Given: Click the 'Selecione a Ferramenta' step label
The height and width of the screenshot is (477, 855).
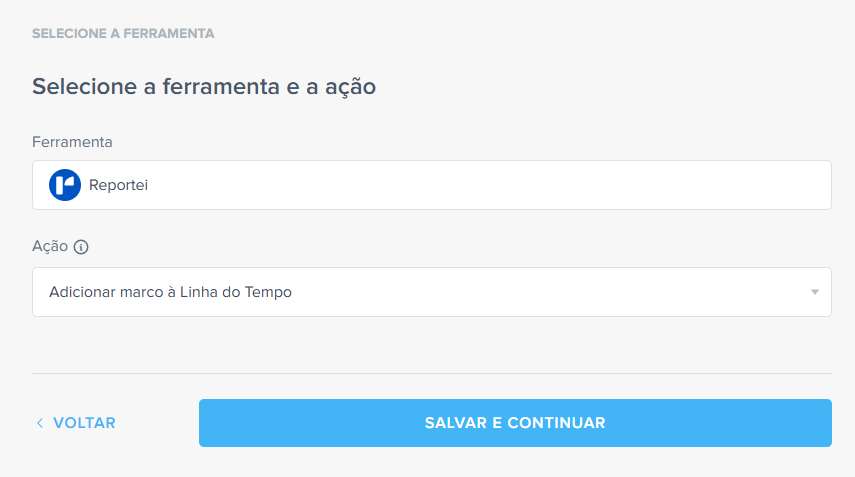Looking at the screenshot, I should (123, 34).
